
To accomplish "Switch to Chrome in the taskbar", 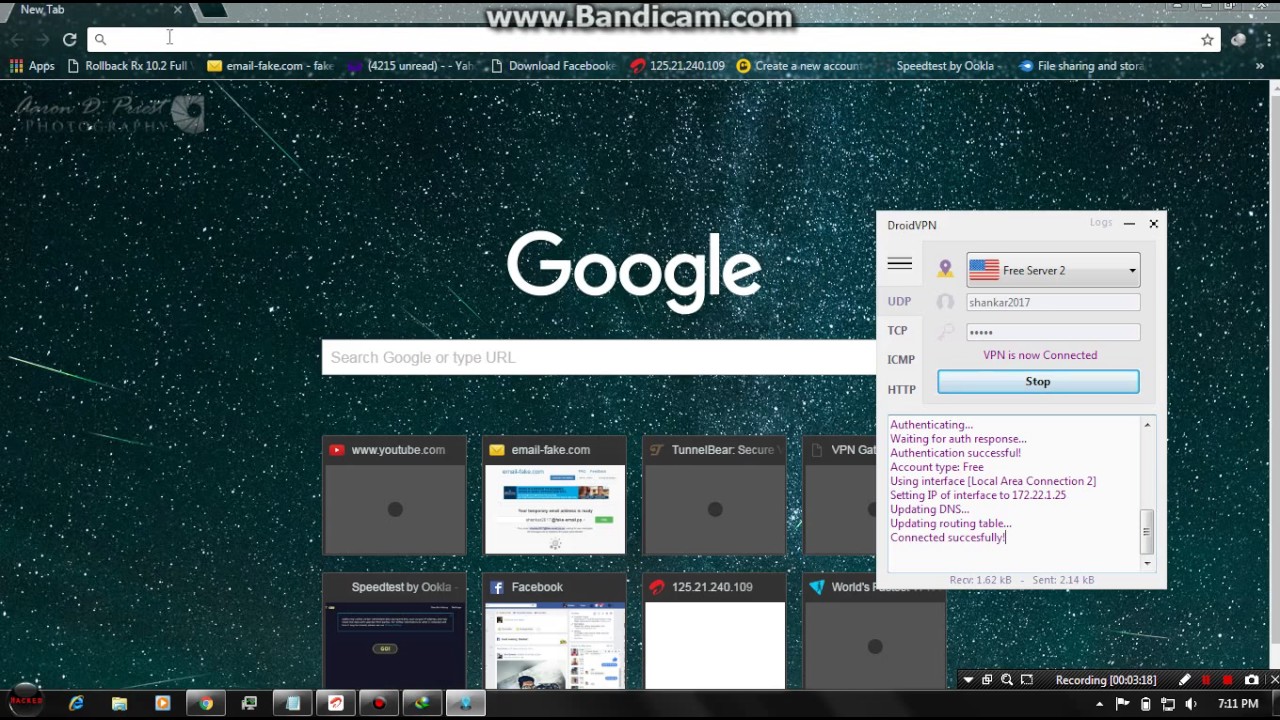I will 206,704.
